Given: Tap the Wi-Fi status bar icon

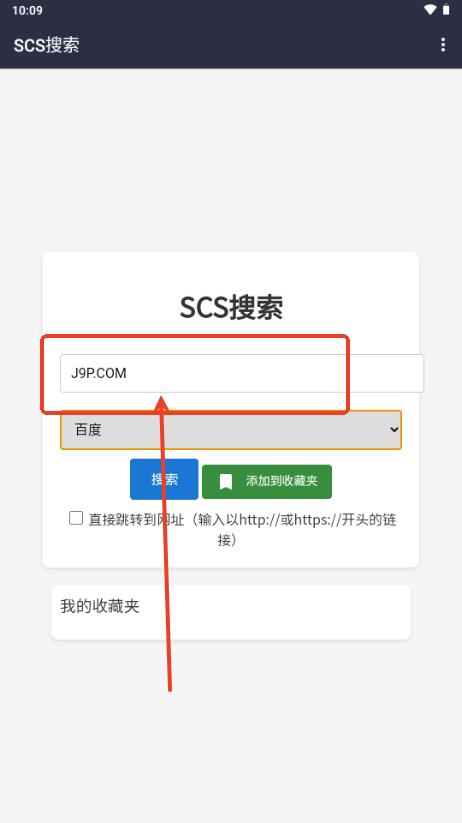Looking at the screenshot, I should point(430,10).
